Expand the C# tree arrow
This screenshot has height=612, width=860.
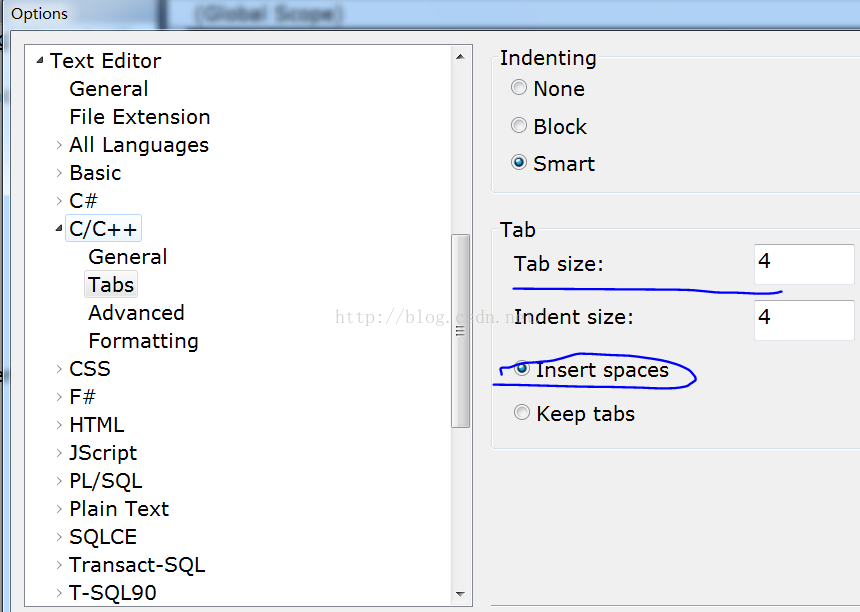(x=59, y=201)
